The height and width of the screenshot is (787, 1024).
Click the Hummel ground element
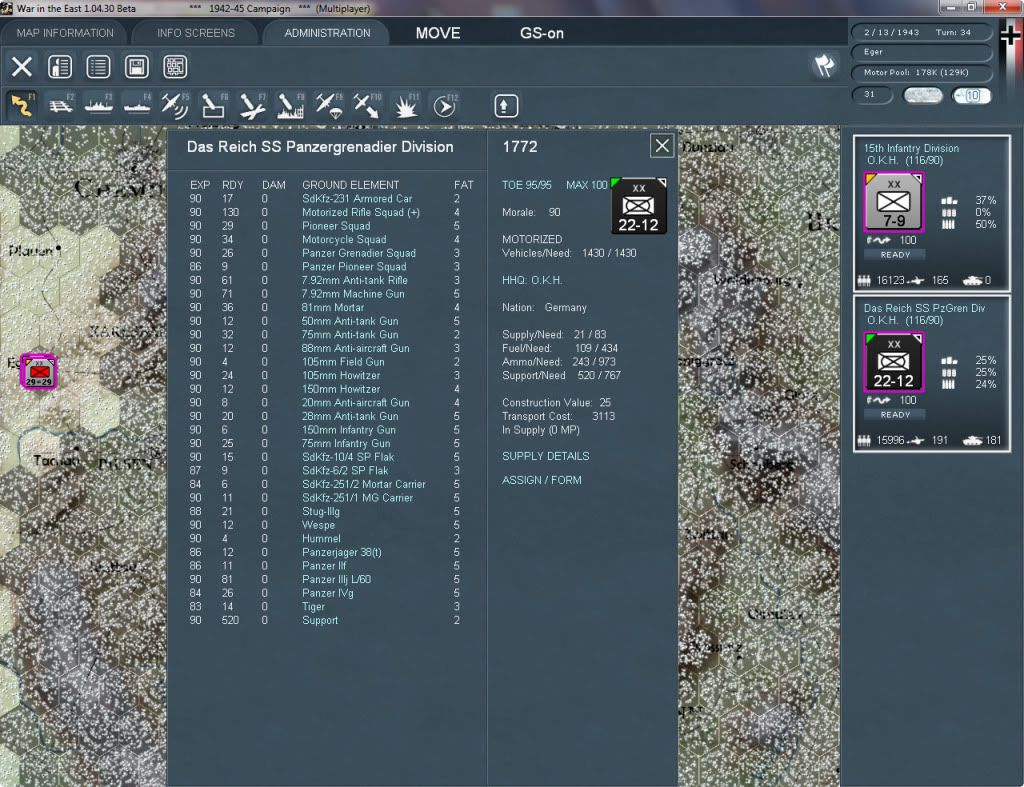coord(321,539)
